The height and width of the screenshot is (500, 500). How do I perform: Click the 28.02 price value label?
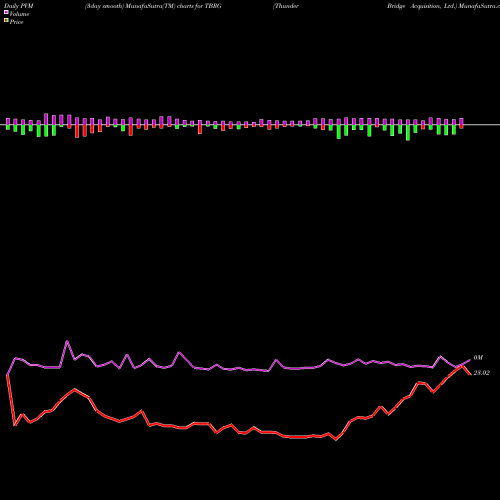click(x=481, y=373)
